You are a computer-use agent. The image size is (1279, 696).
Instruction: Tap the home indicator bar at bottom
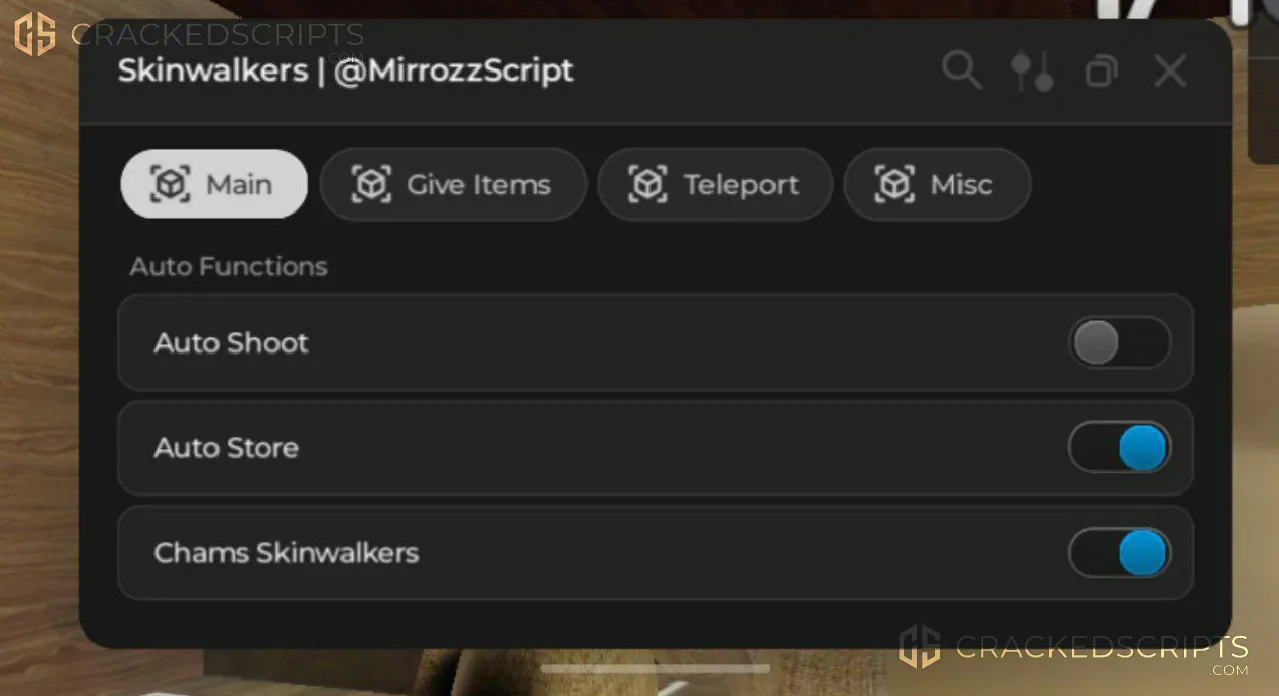click(x=655, y=669)
